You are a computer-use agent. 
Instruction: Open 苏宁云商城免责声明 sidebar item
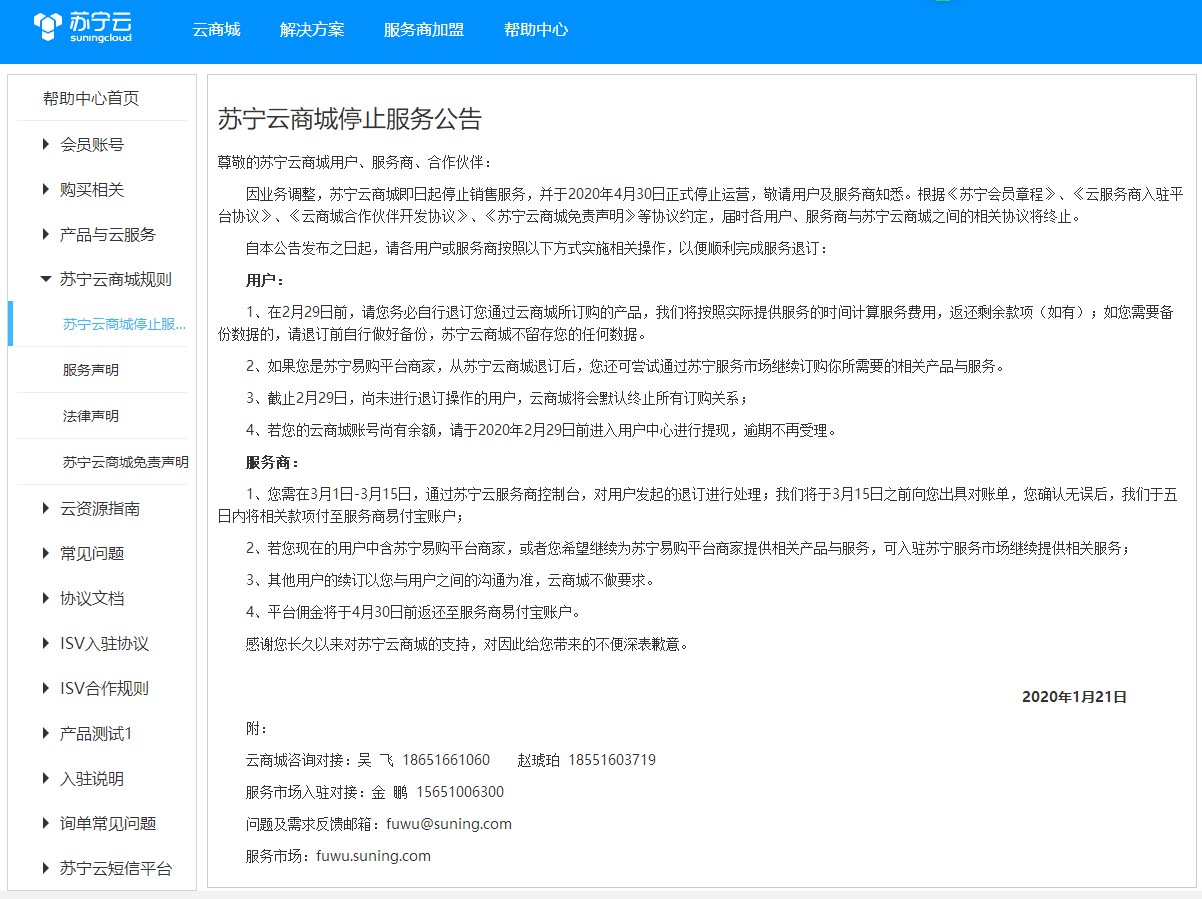[125, 462]
